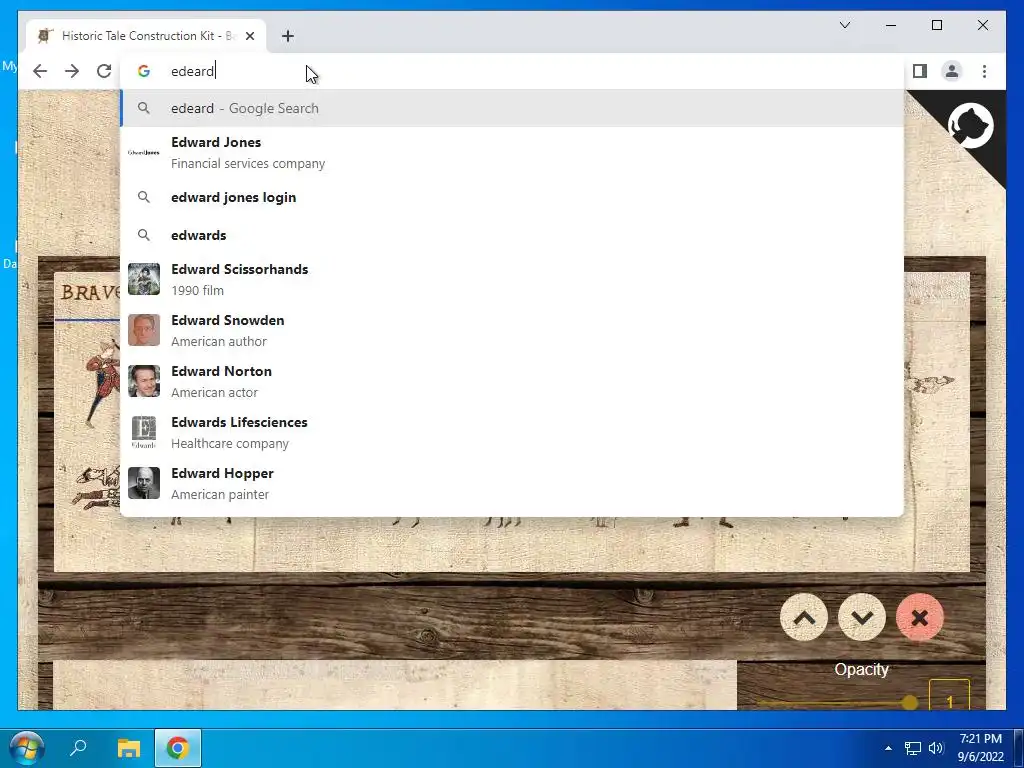Select the Historic Tale Construction Kit tab
The width and height of the screenshot is (1024, 768).
146,36
